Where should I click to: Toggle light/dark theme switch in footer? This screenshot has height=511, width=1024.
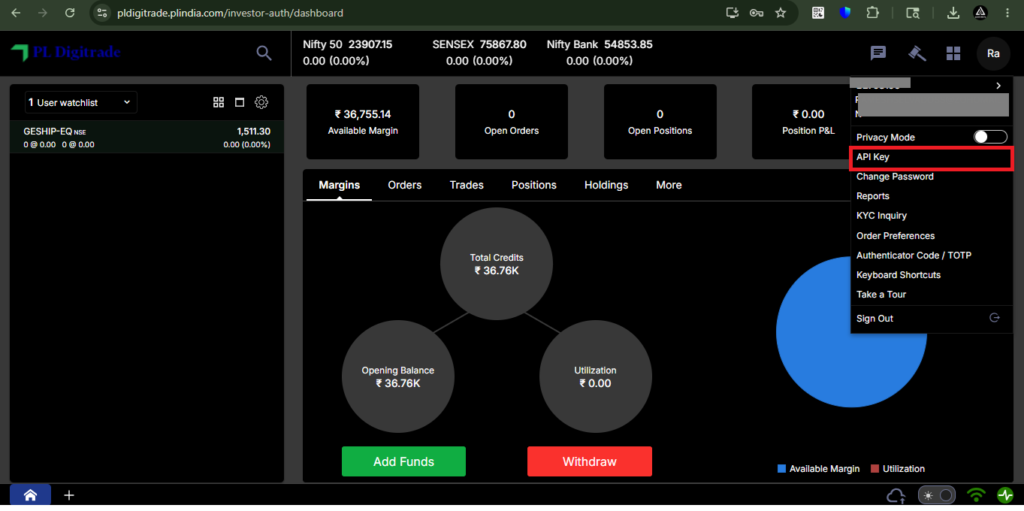click(x=937, y=495)
